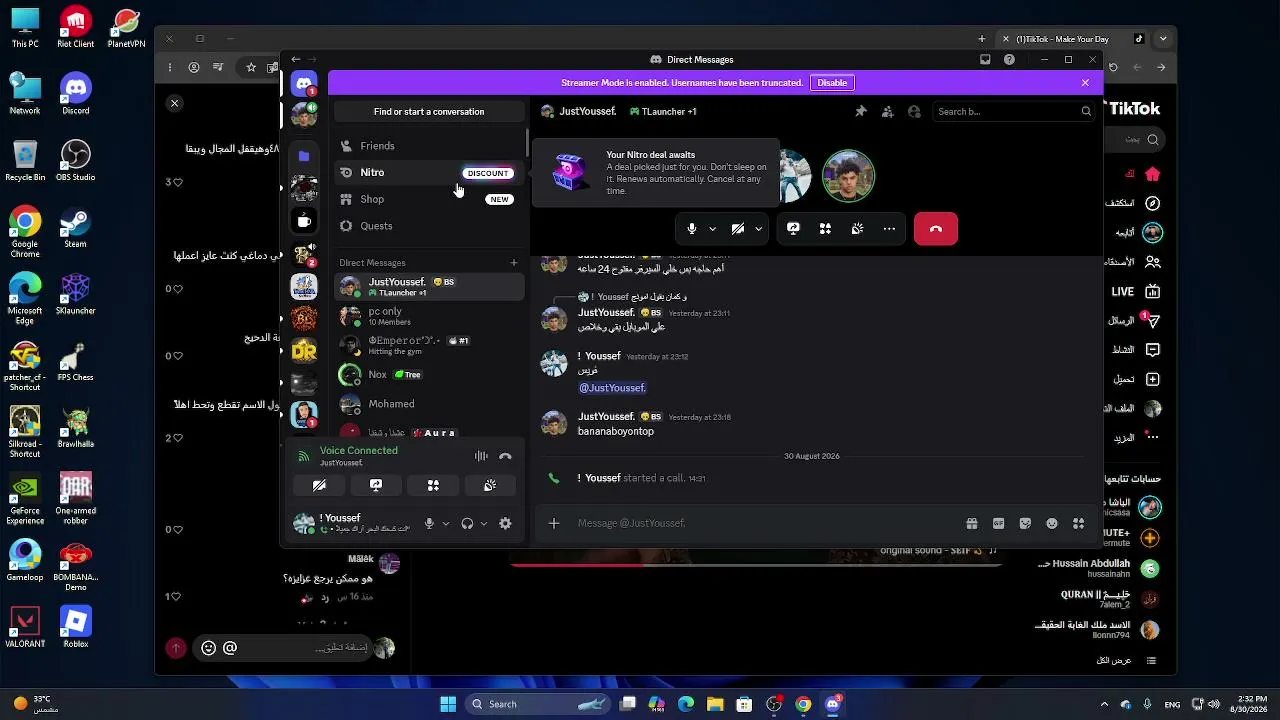Create a new DM with plus icon
The height and width of the screenshot is (720, 1280).
pyautogui.click(x=514, y=263)
